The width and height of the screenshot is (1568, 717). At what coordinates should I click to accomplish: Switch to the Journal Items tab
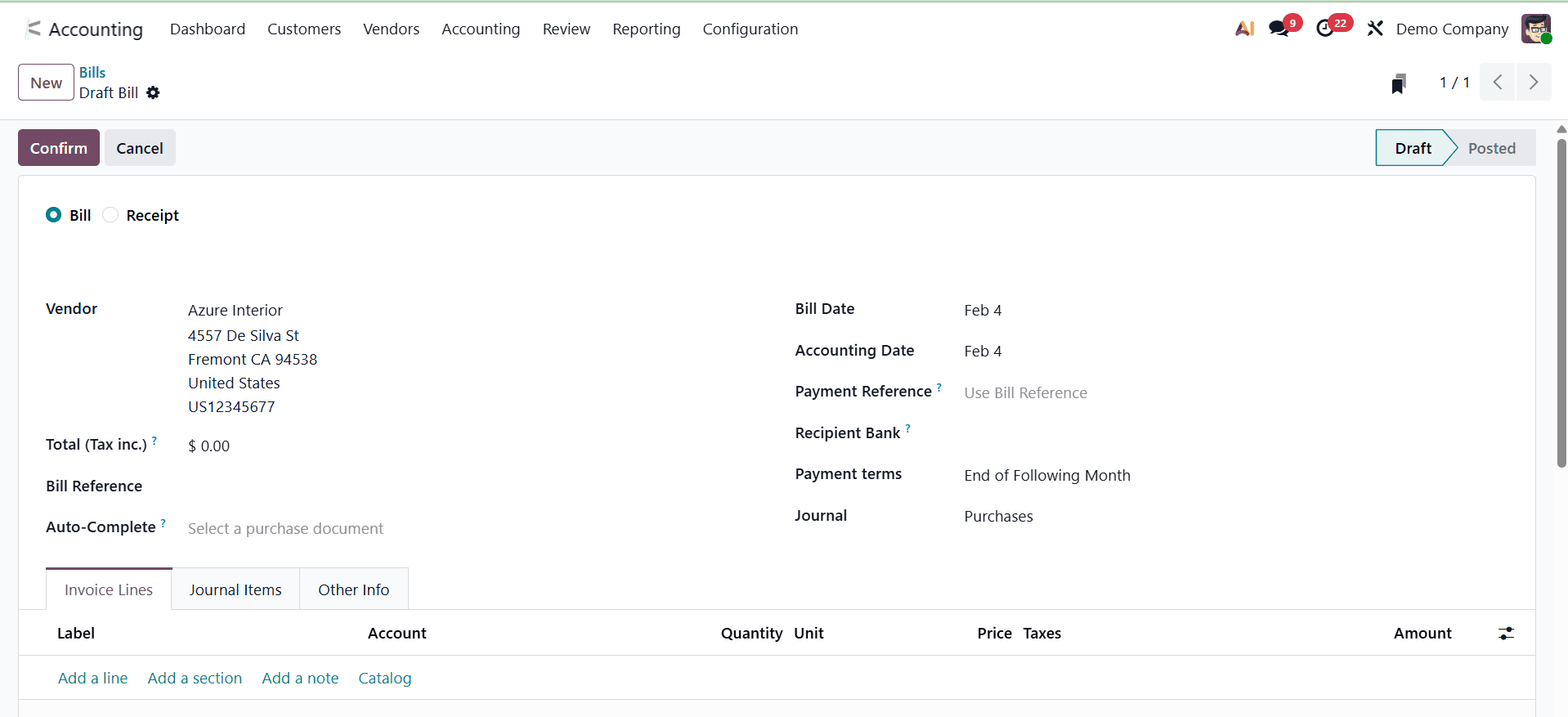coord(235,589)
